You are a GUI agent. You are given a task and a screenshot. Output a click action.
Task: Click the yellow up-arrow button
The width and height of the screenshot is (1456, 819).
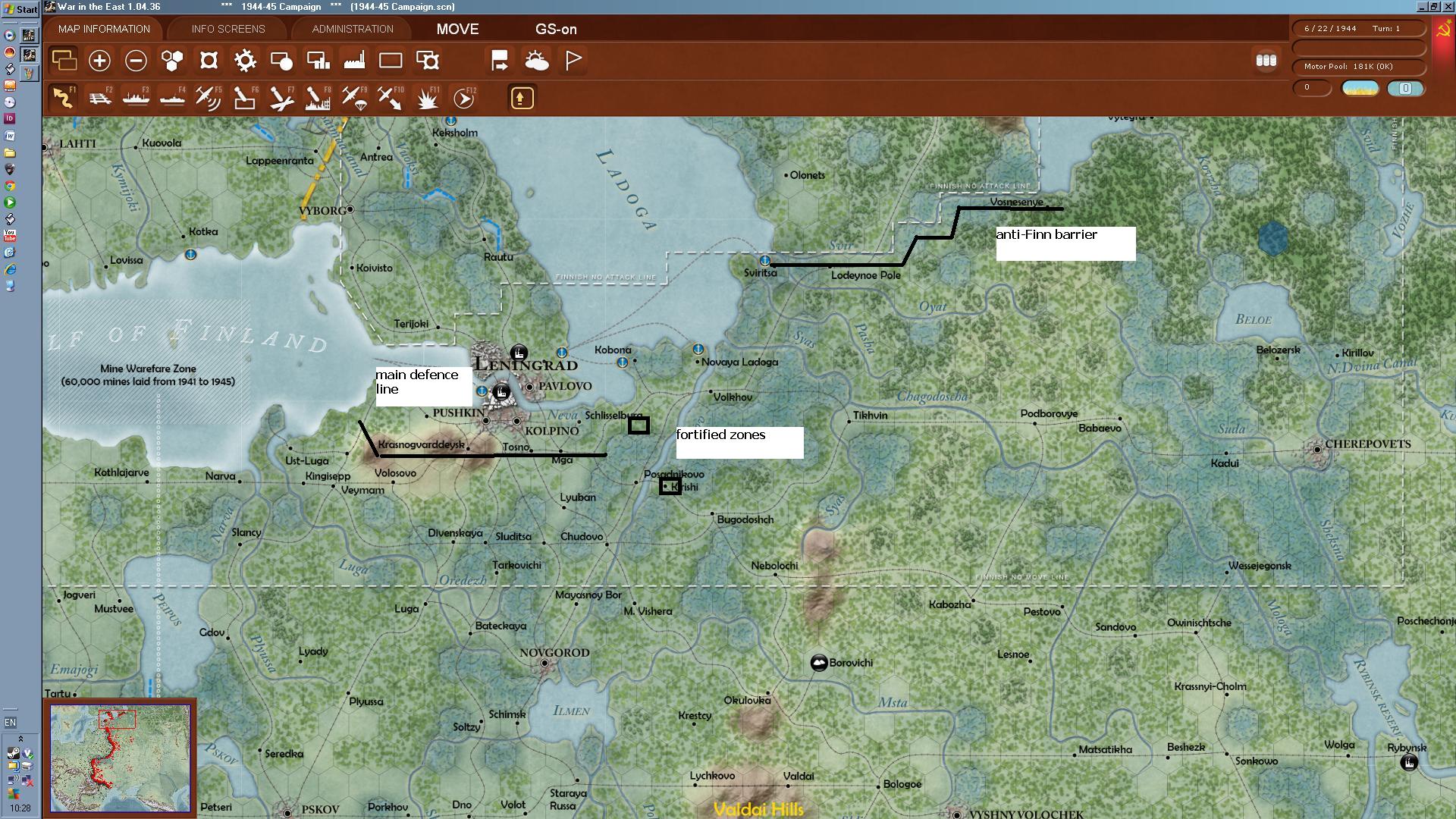point(522,98)
